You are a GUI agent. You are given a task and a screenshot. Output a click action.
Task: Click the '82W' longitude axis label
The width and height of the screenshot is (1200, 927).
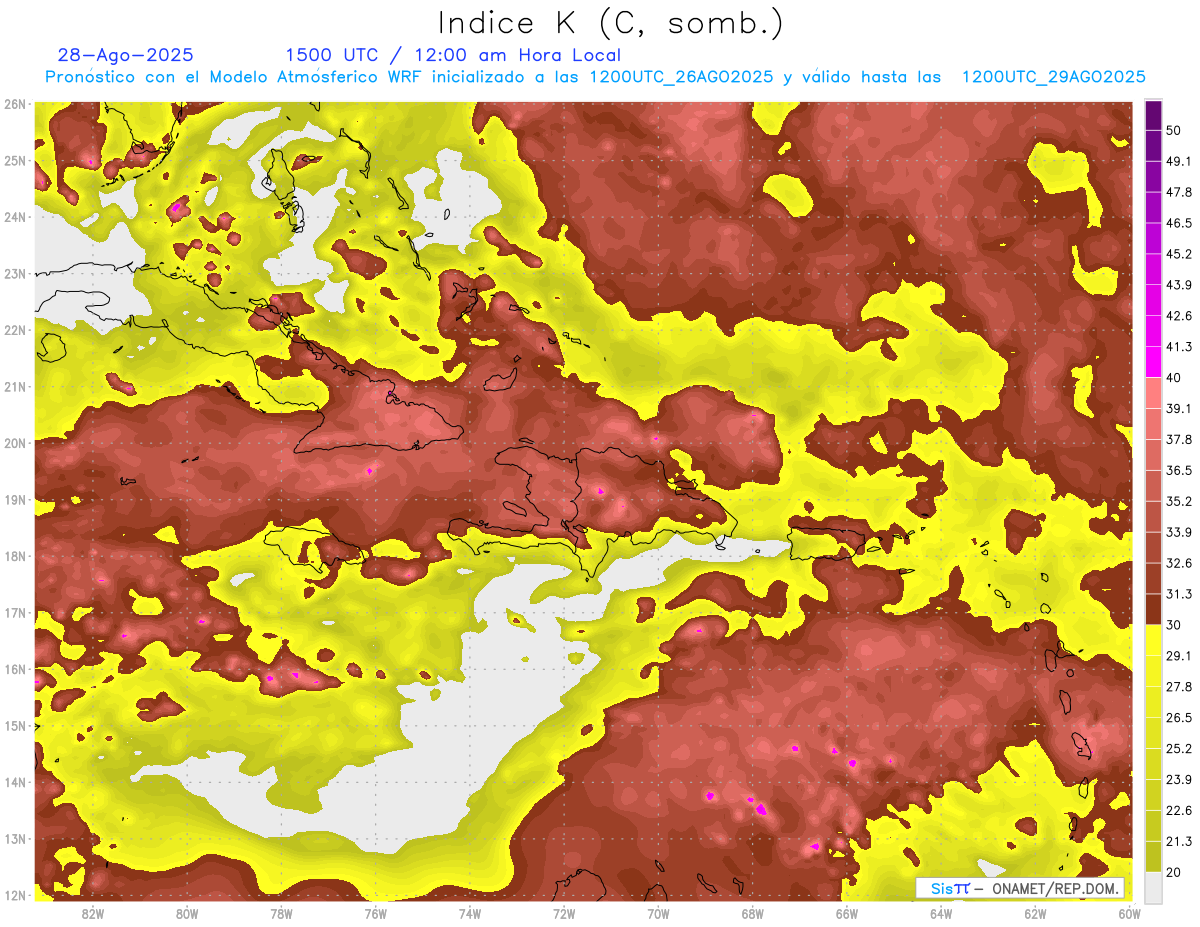click(x=93, y=913)
